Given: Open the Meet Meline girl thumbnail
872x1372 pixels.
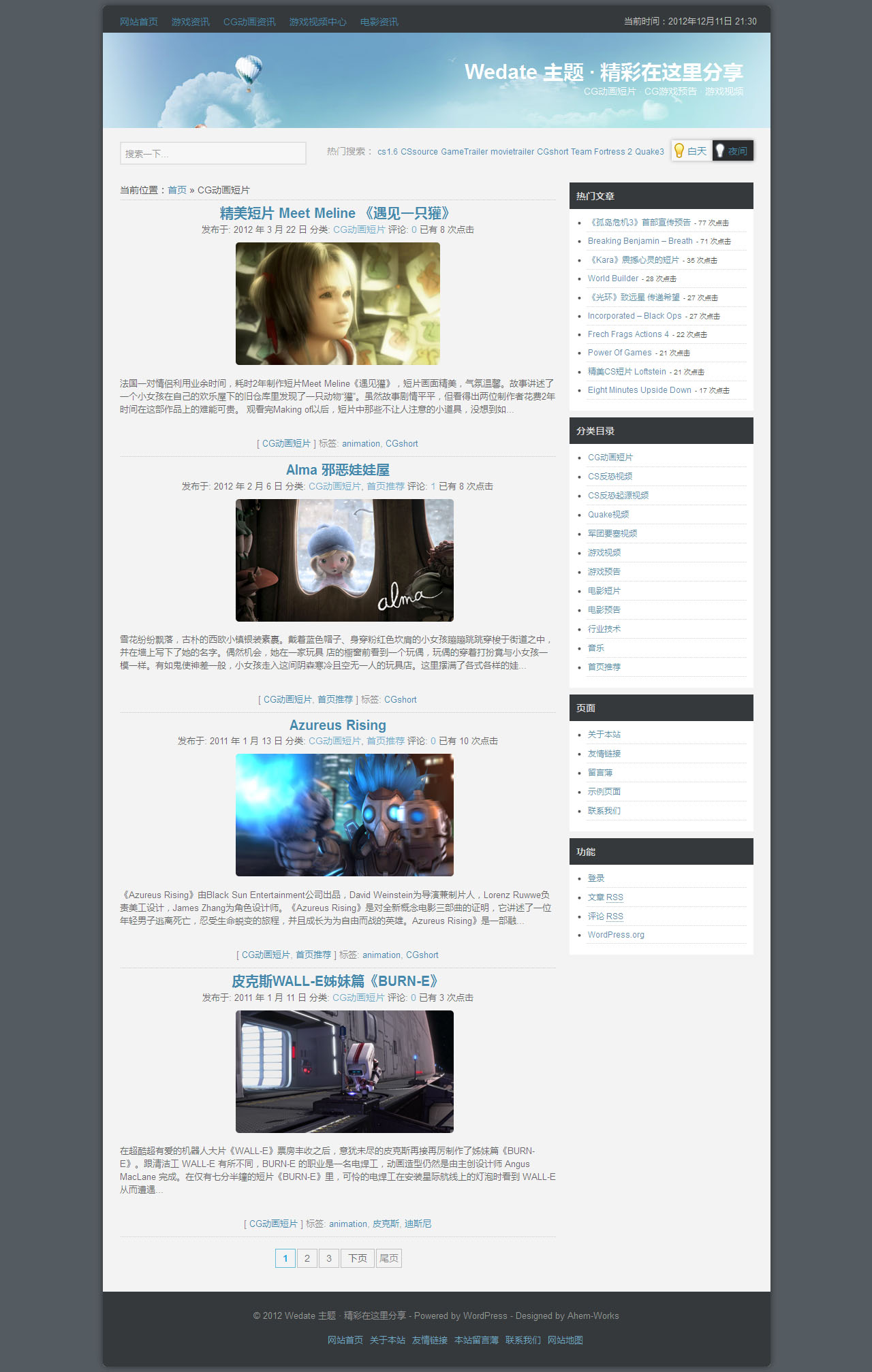Looking at the screenshot, I should [338, 304].
